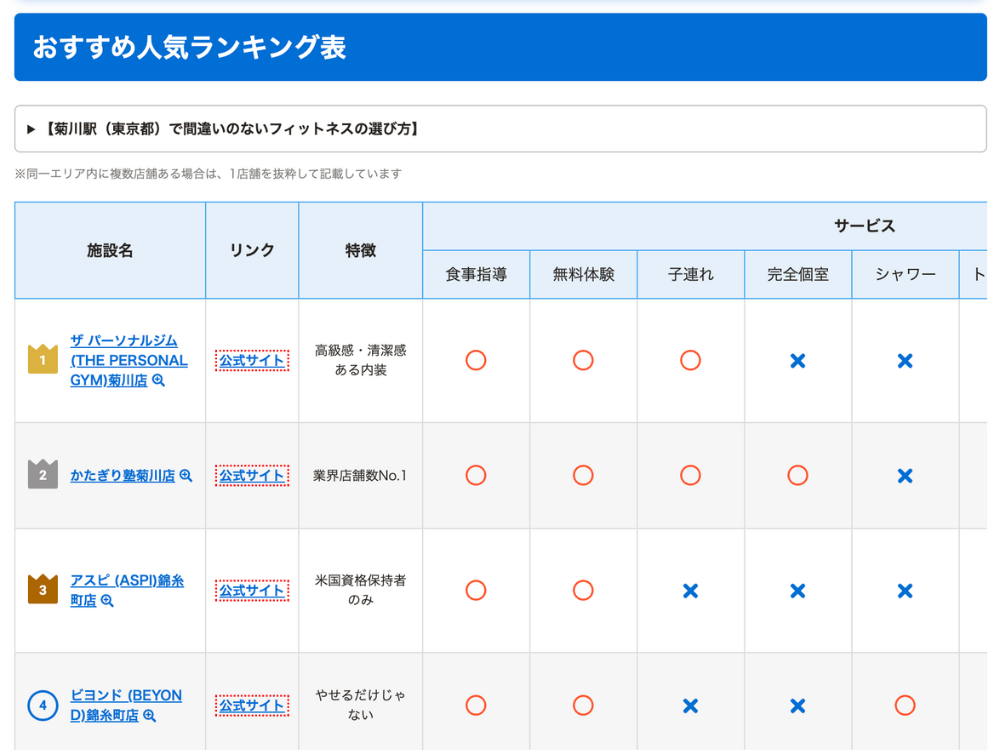Screen dimensions: 1000x750
Task: Click the ※同一エリア内に複数店舗 note text
Action: (x=208, y=173)
